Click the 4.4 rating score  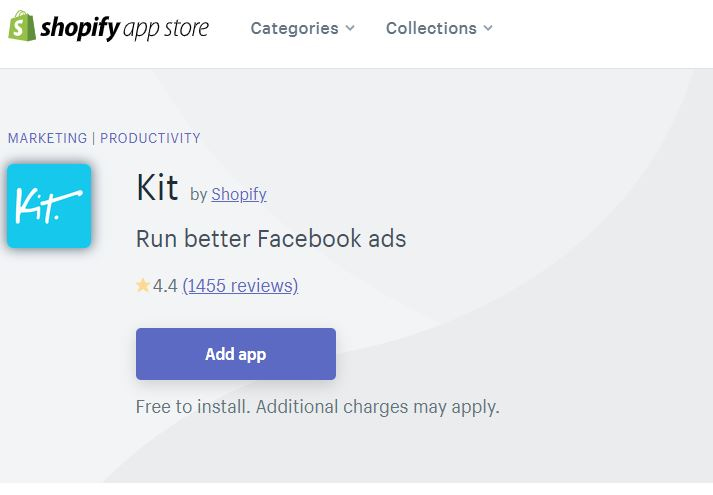pyautogui.click(x=165, y=286)
